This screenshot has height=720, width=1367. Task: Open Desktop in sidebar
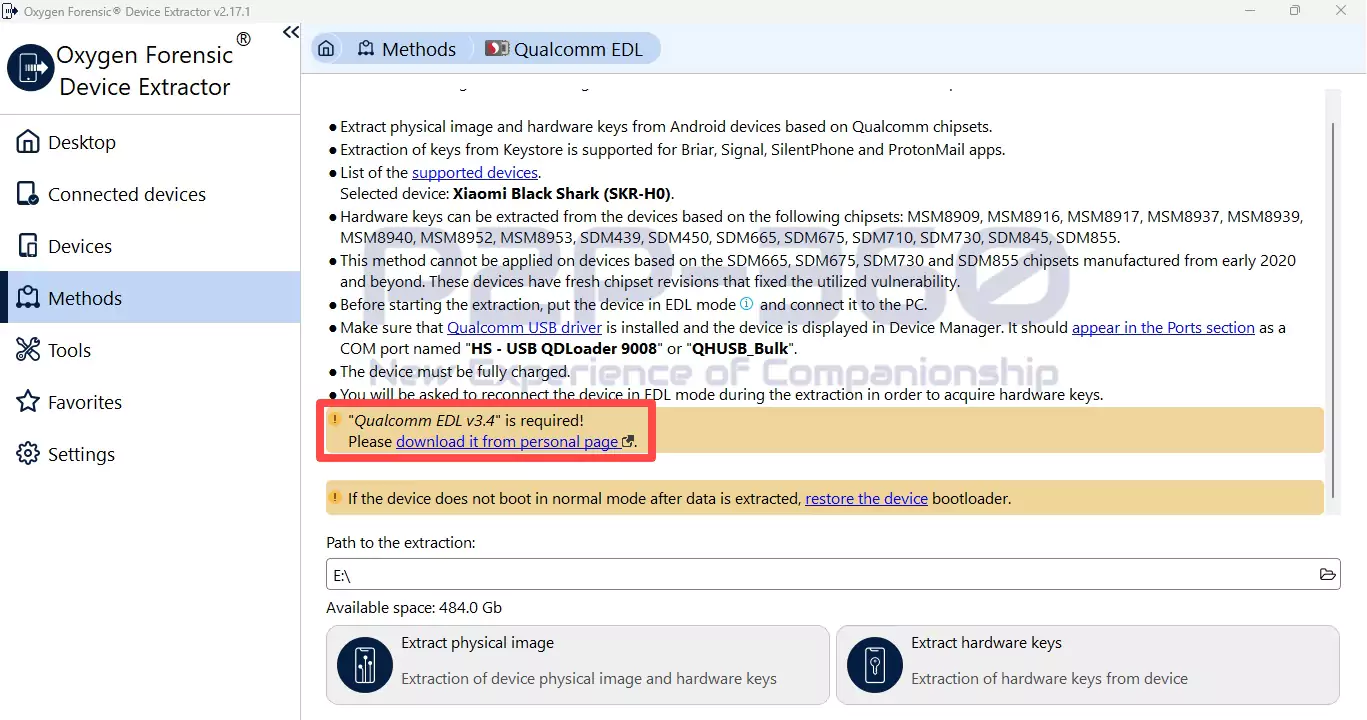(150, 142)
